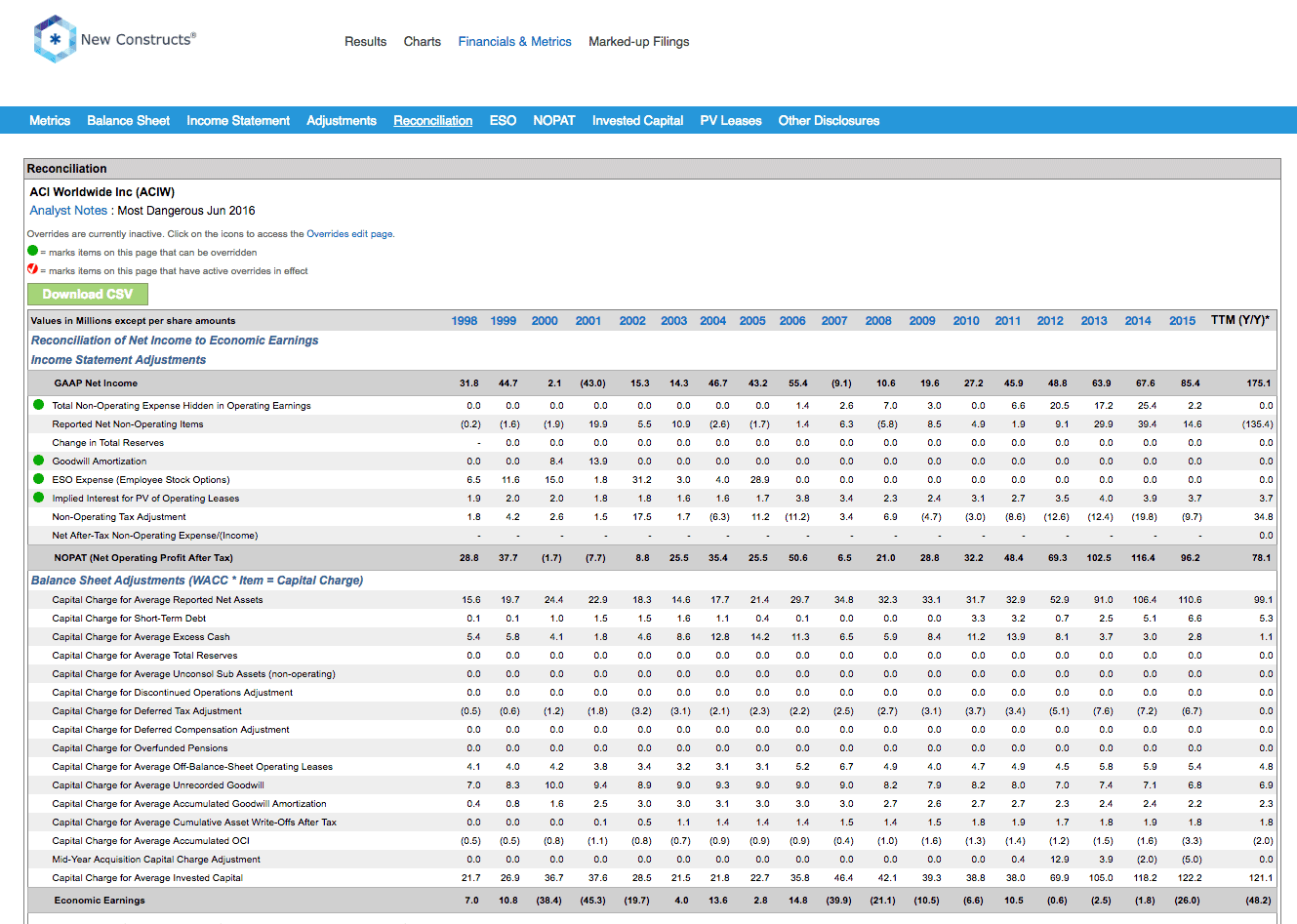Image resolution: width=1297 pixels, height=924 pixels.
Task: Go to the NOPAT tab
Action: [554, 121]
